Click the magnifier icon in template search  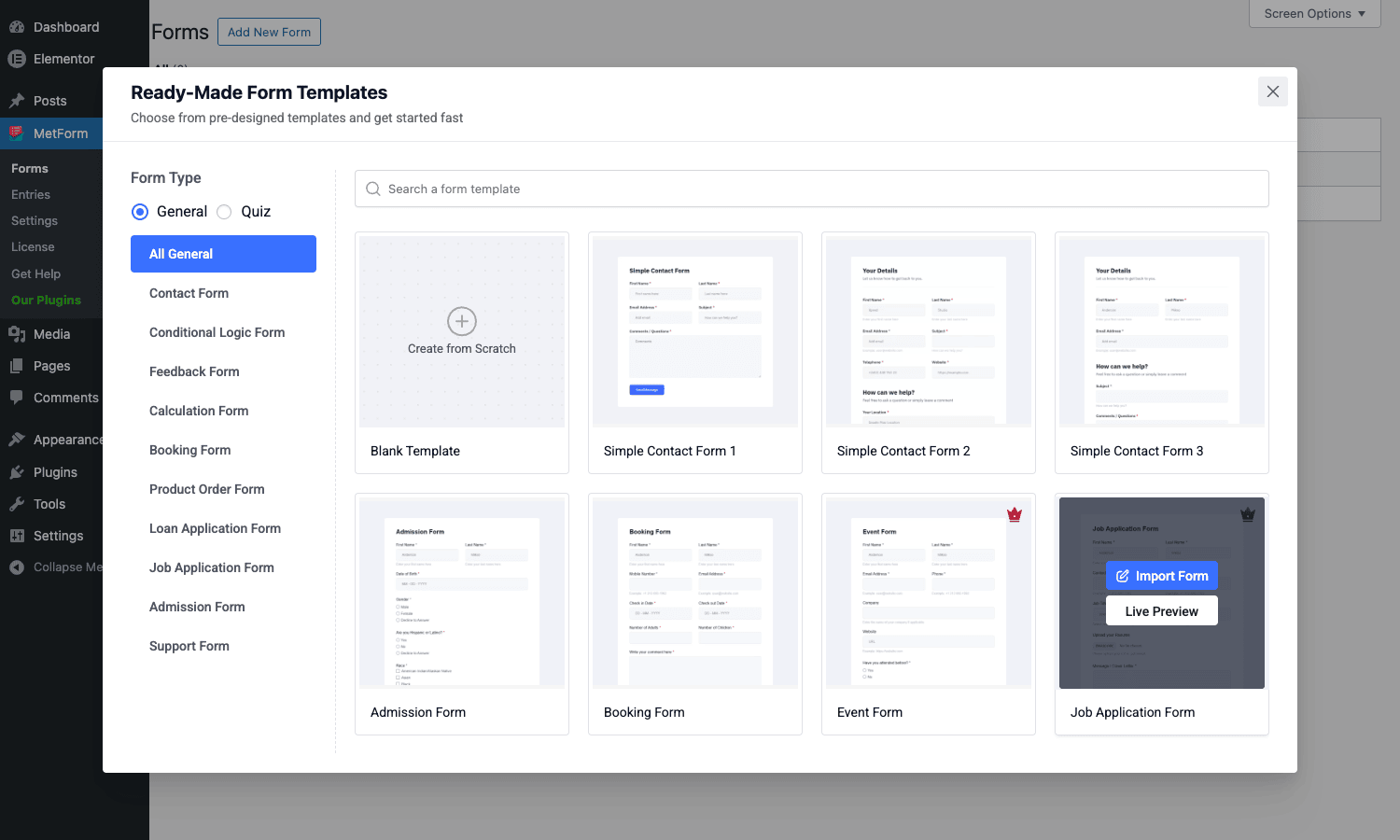[373, 189]
